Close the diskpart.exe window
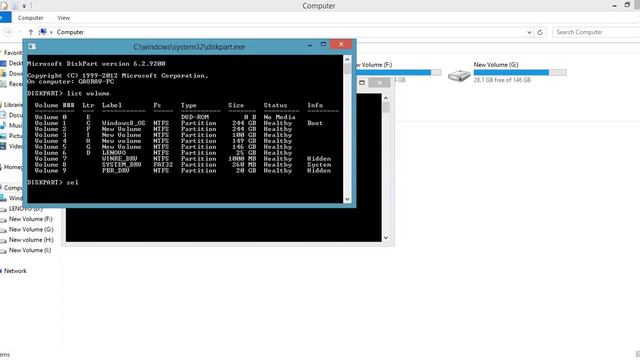Viewport: 640px width, 360px height. 341,44
